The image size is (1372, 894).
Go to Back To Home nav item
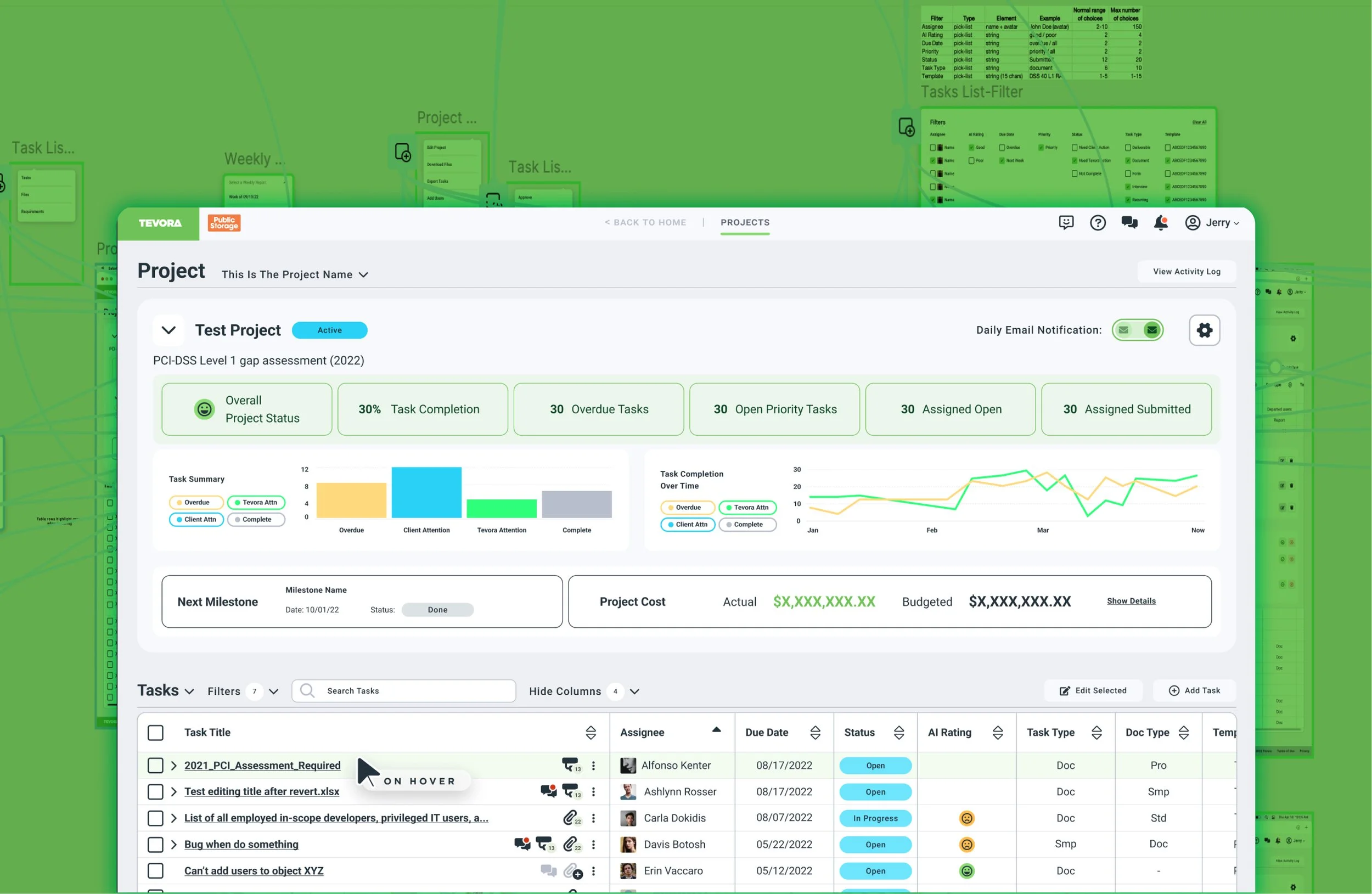(x=645, y=222)
